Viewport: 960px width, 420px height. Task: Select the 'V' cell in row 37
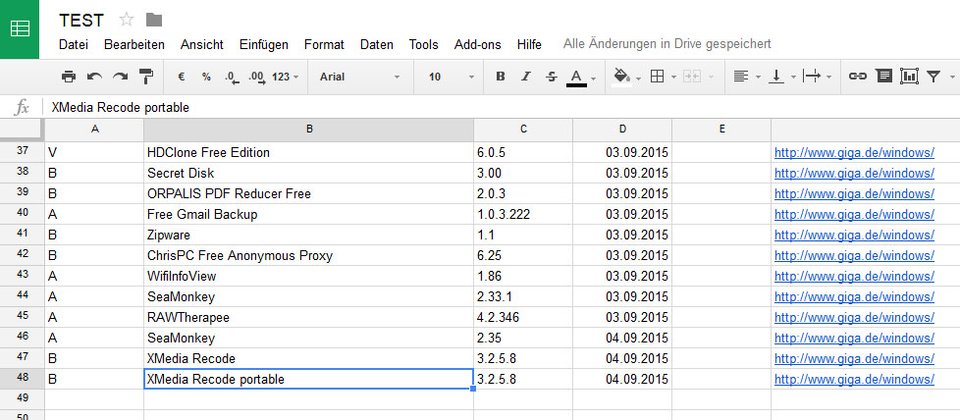click(x=94, y=152)
